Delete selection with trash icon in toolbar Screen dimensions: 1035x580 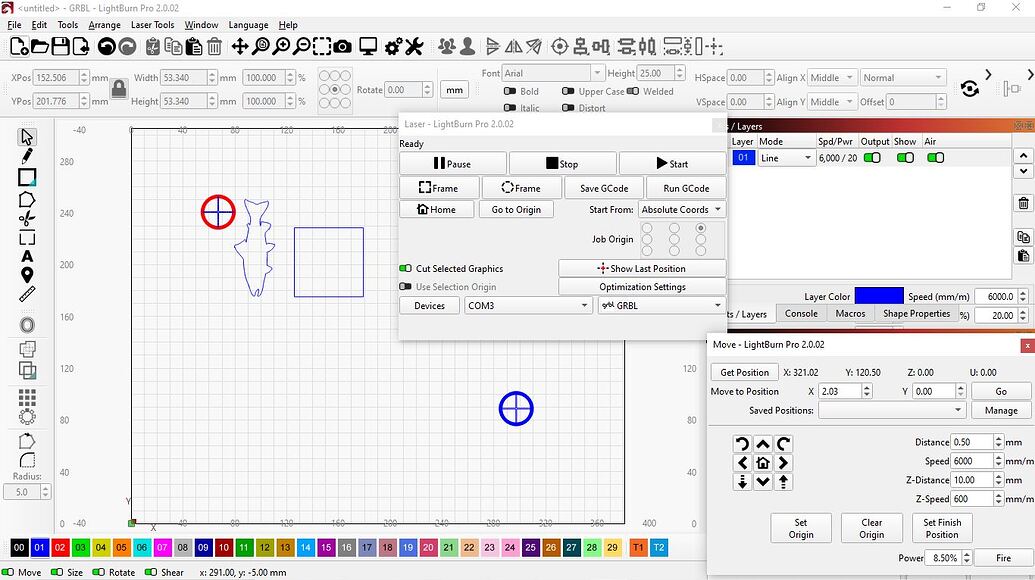(x=215, y=47)
